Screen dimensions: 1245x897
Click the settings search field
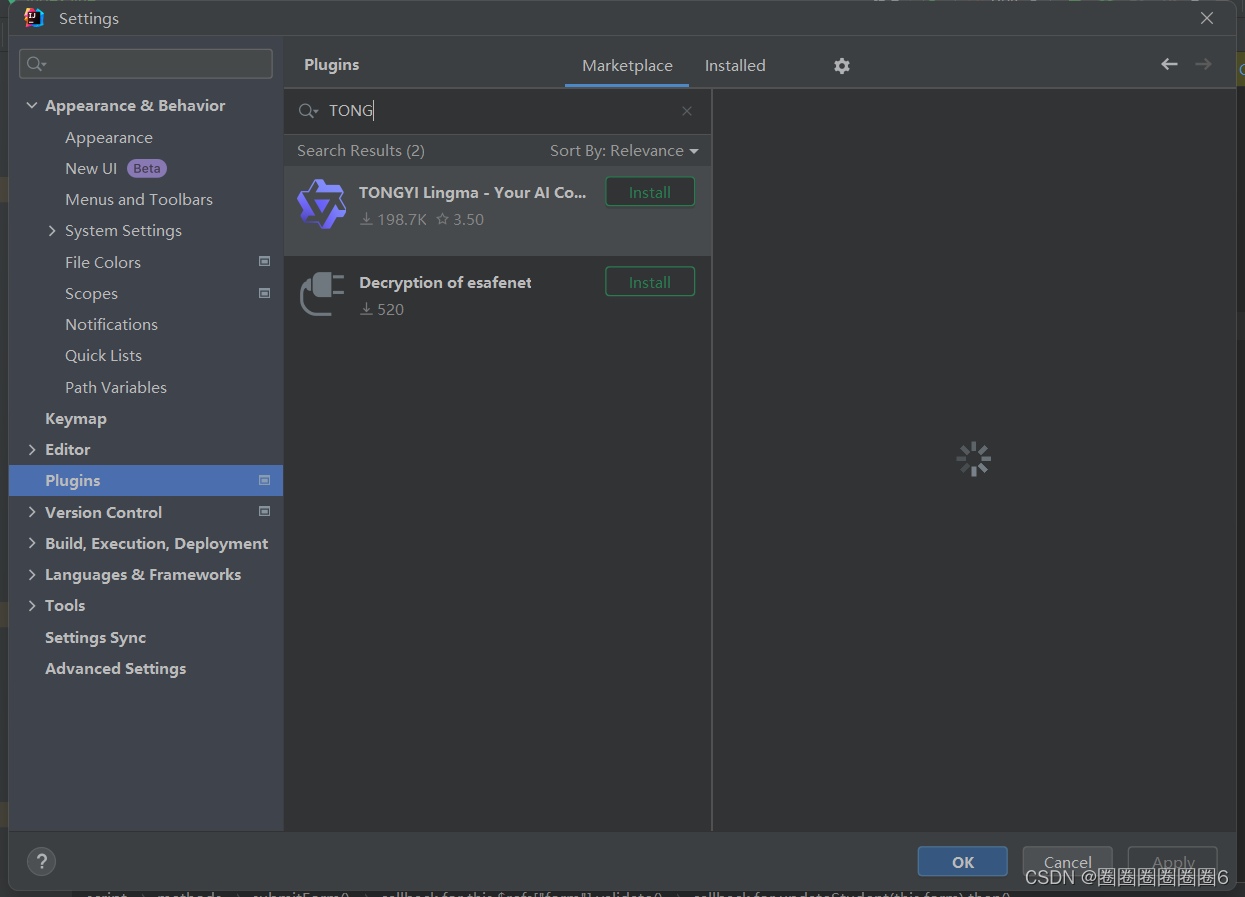146,64
